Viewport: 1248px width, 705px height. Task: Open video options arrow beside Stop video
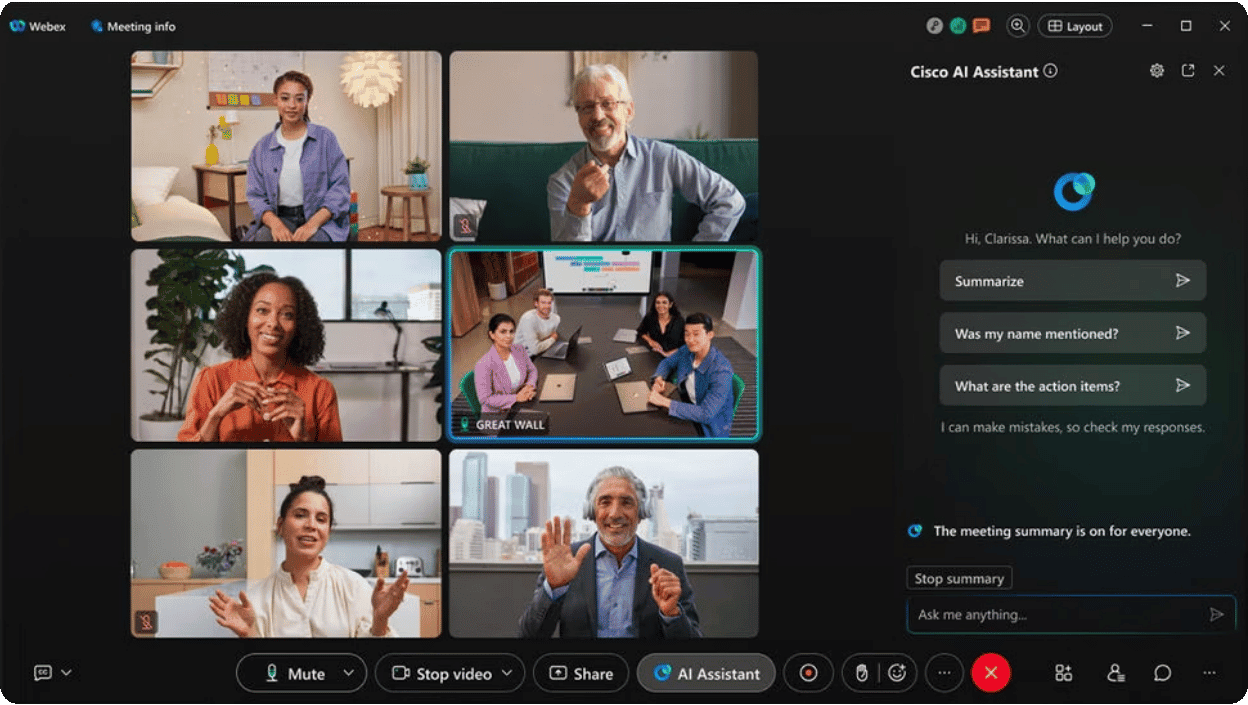coord(507,673)
